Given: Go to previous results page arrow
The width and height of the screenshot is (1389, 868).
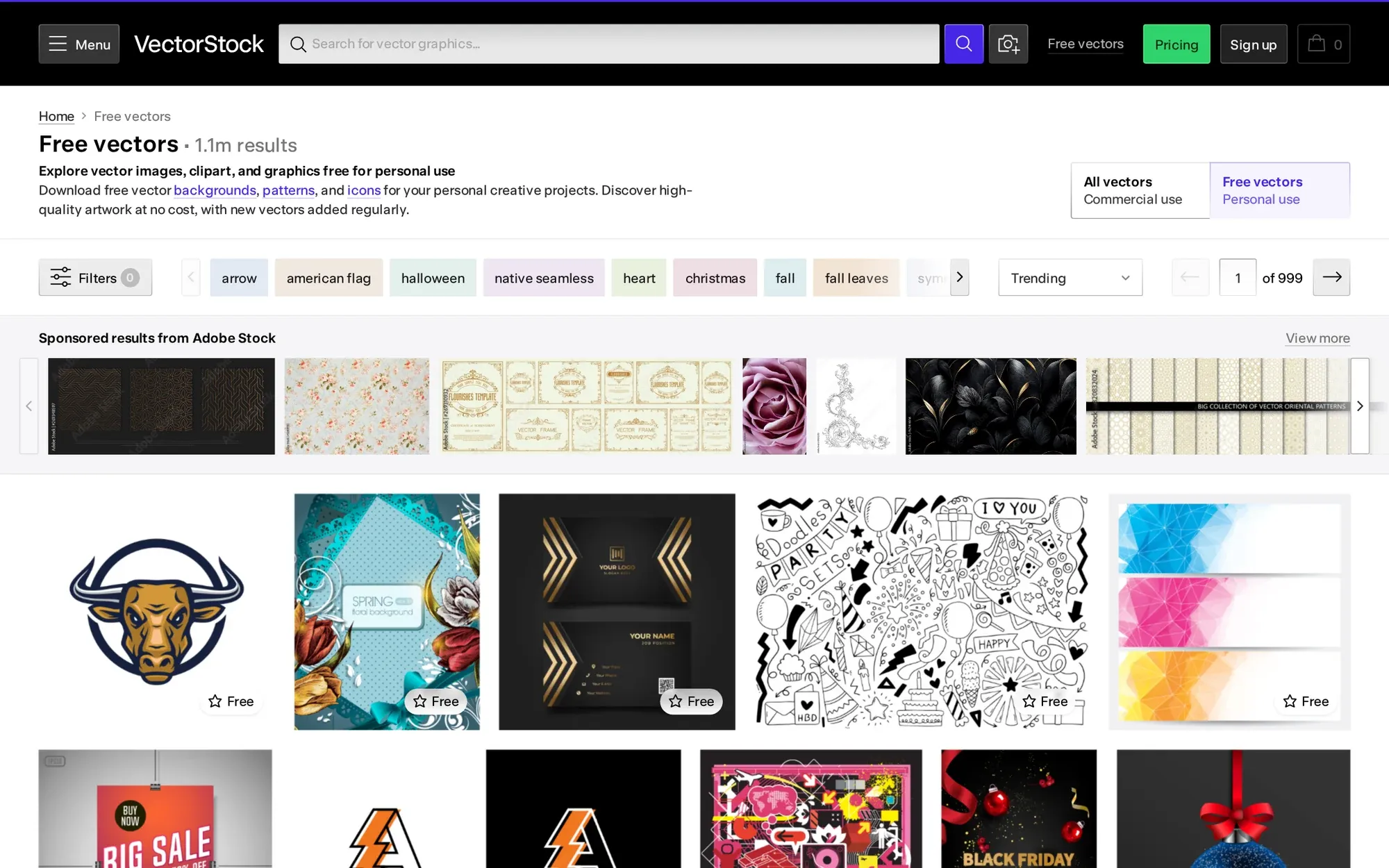Looking at the screenshot, I should (1190, 278).
